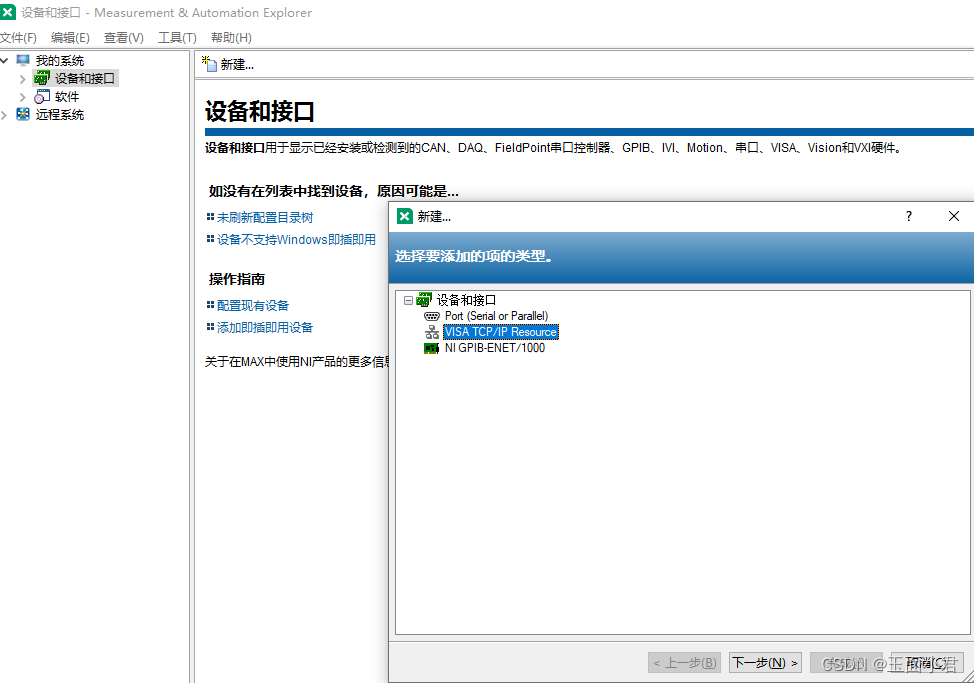Viewport: 974px width, 683px height.
Task: Open the 工具(T) menu
Action: click(177, 38)
